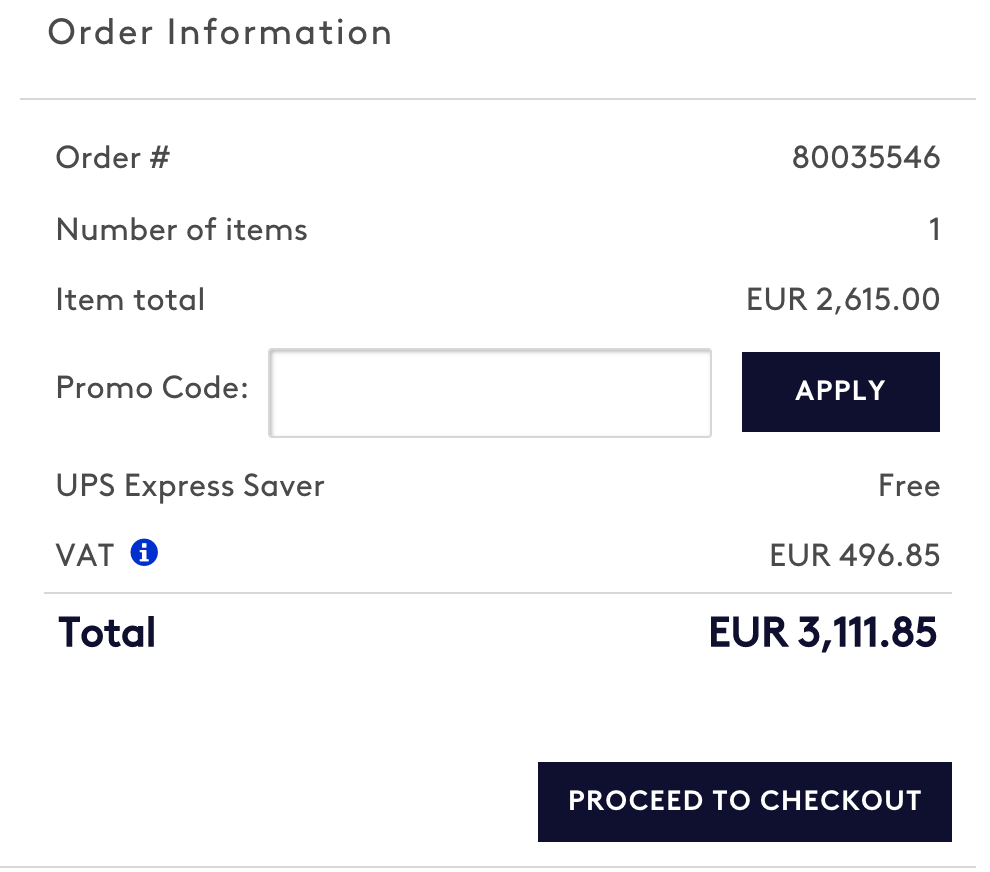Click the Order # label
The height and width of the screenshot is (872, 990).
113,158
